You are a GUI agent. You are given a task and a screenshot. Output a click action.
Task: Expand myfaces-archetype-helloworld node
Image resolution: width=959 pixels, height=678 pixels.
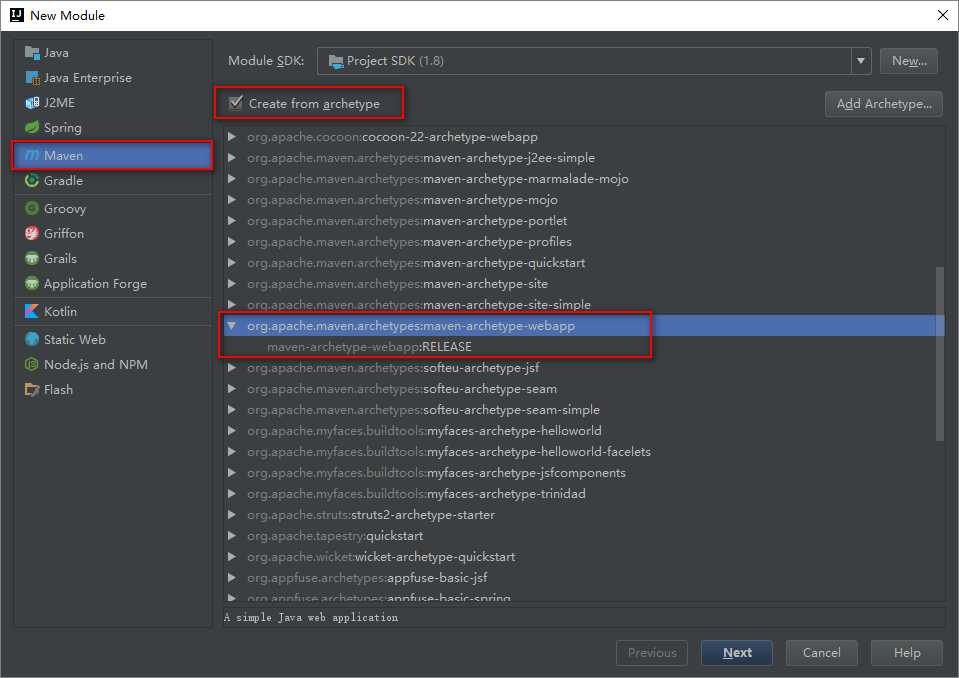point(232,430)
